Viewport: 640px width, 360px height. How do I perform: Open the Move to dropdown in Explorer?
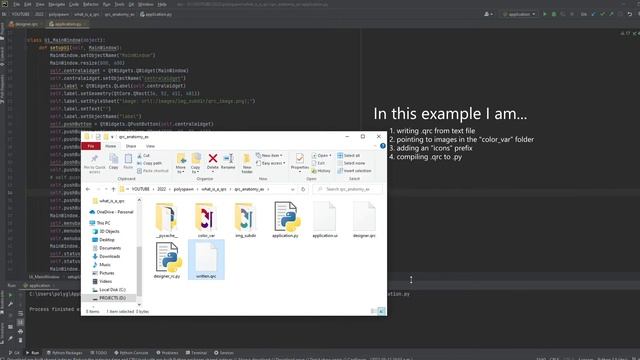click(x=181, y=163)
